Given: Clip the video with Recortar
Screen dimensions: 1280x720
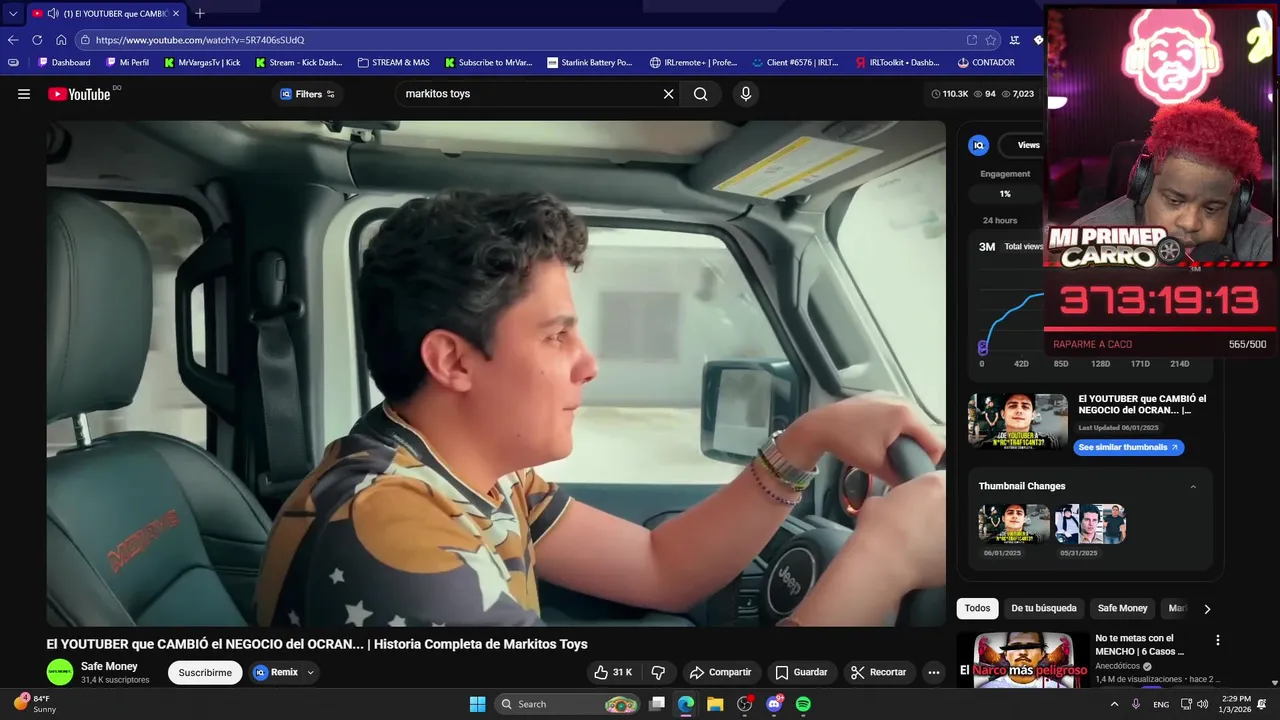Looking at the screenshot, I should click(878, 672).
